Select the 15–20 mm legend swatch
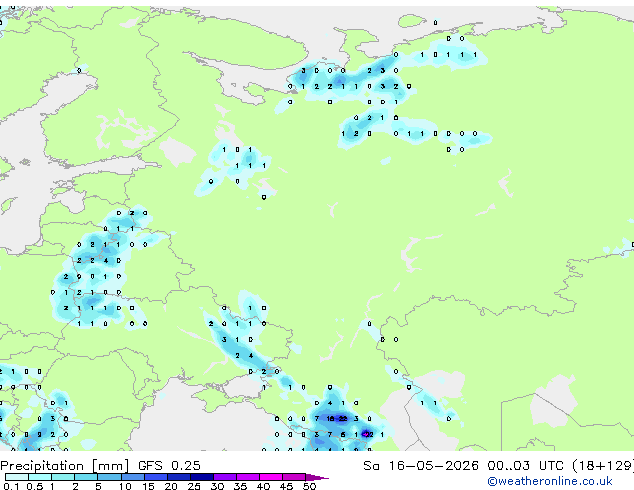Image resolution: width=634 pixels, height=490 pixels. point(155,477)
